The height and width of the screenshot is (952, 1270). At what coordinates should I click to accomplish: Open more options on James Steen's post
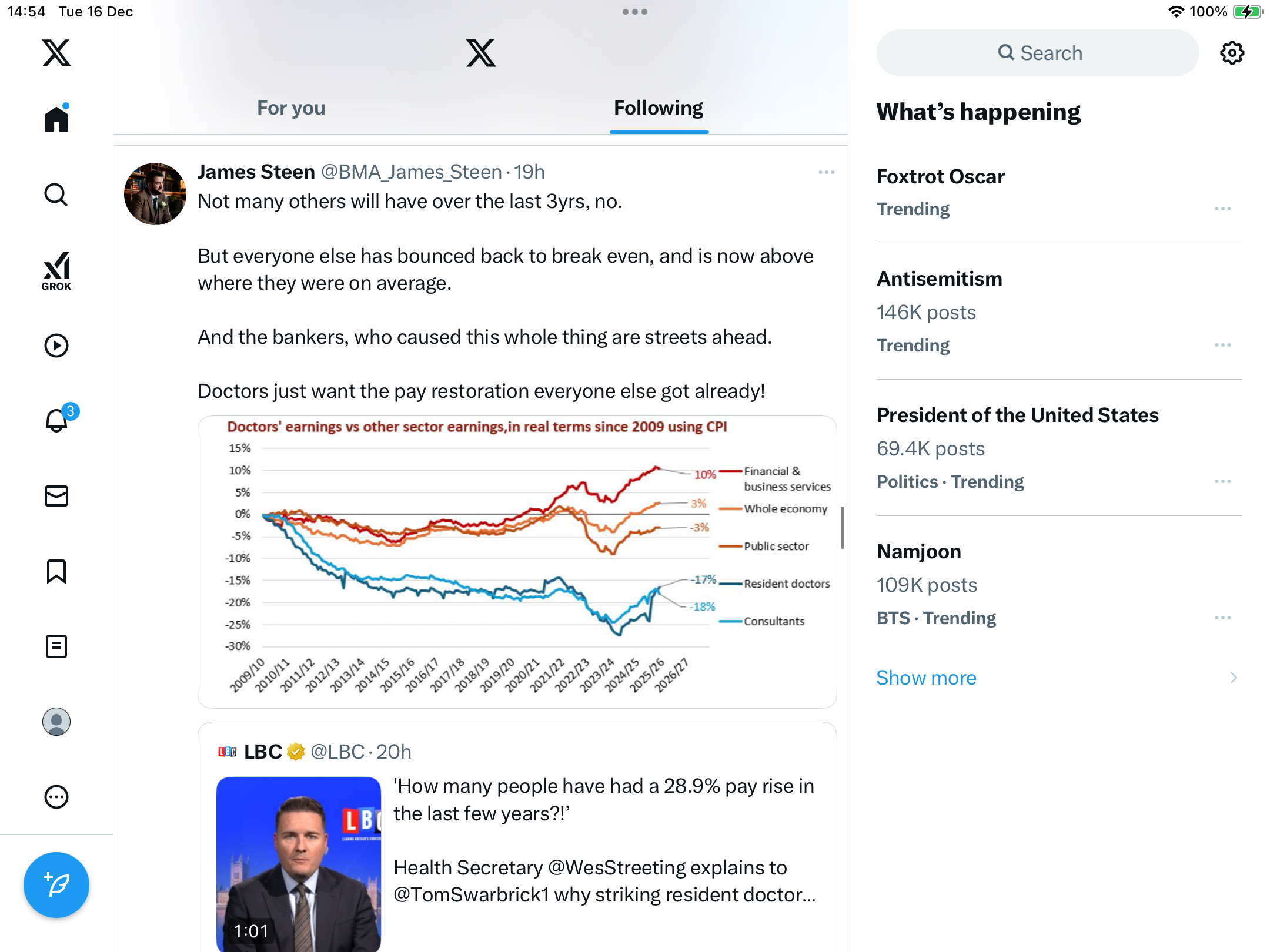[x=826, y=172]
